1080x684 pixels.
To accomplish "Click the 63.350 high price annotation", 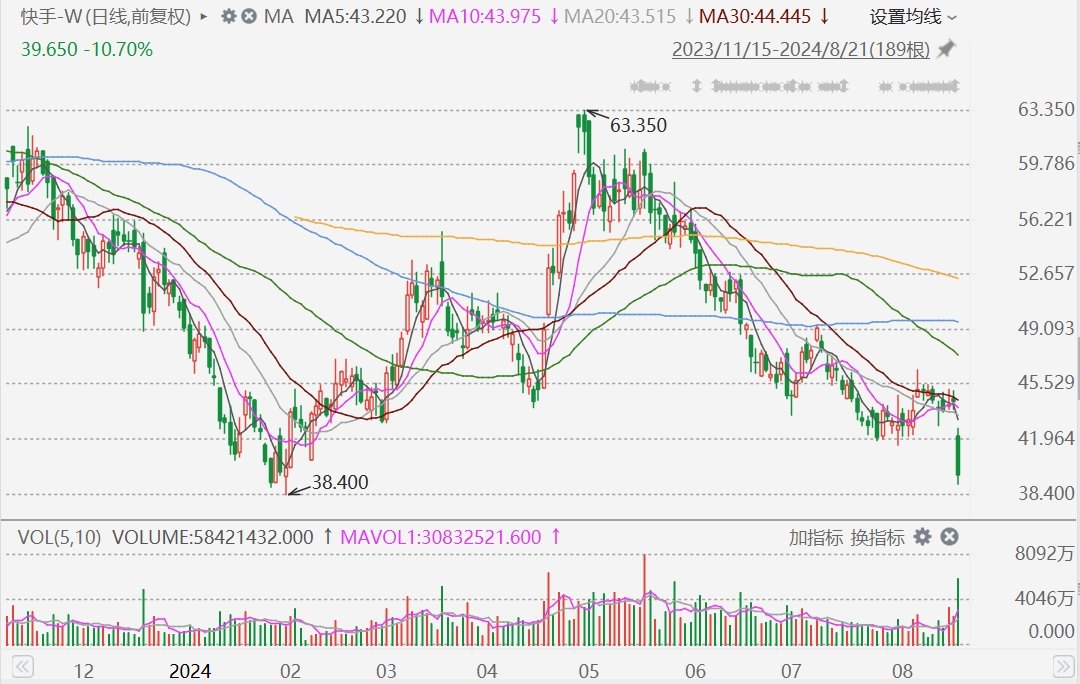I will pos(638,125).
